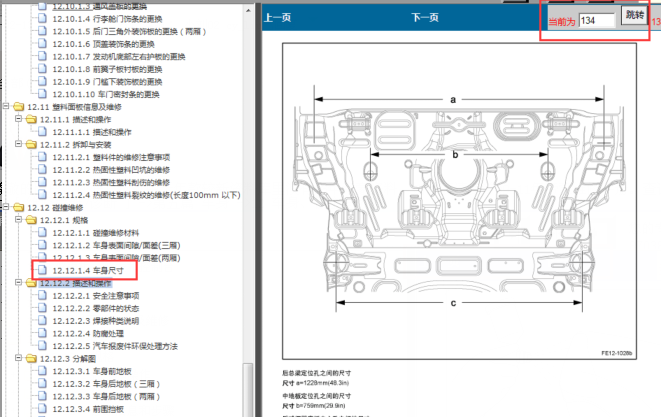This screenshot has height=417, width=661.
Task: Open 12.11.2.4 热固性塑料裂纹的维修
Action: [x=146, y=195]
